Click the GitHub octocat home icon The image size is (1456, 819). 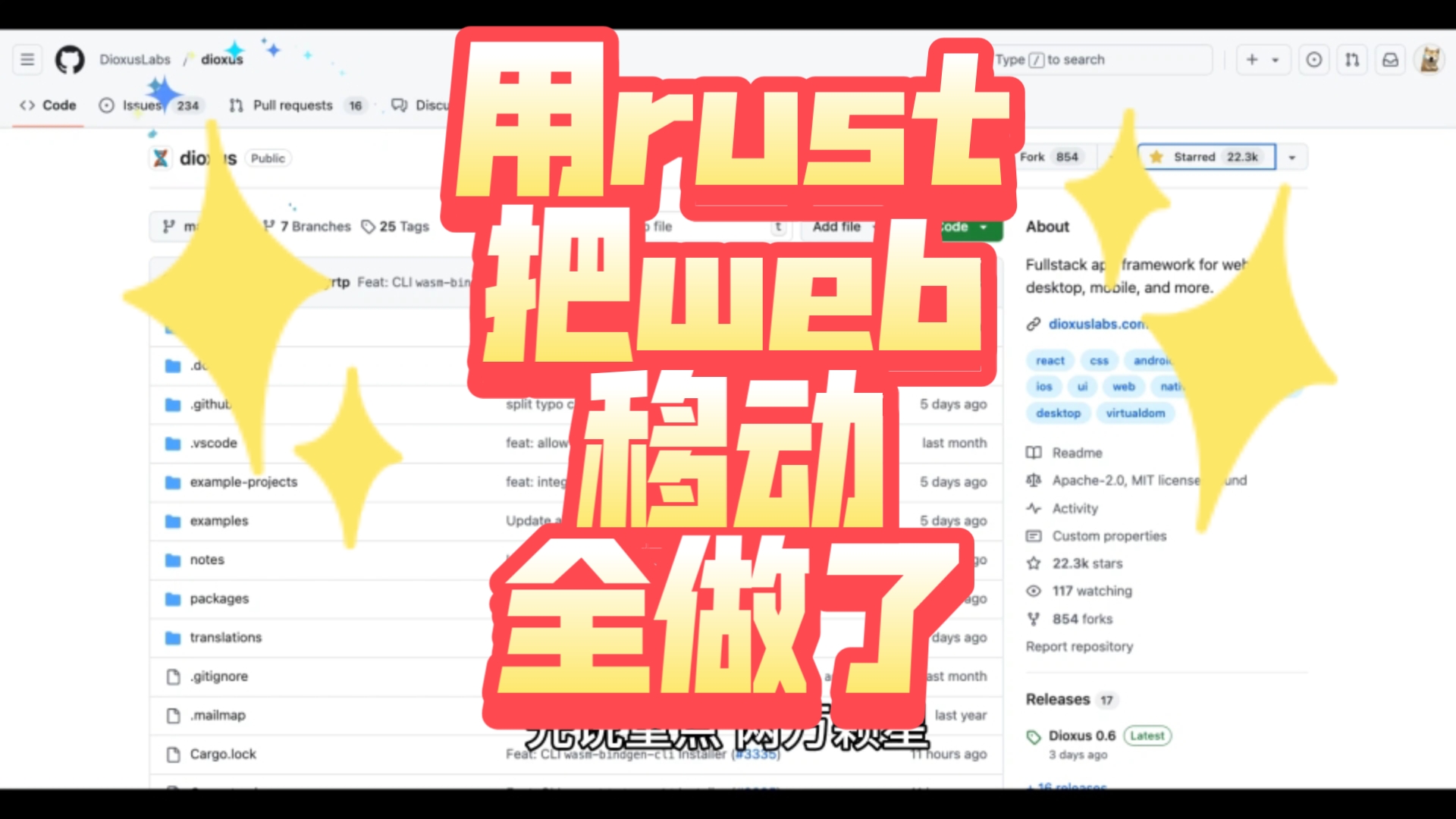pos(69,59)
